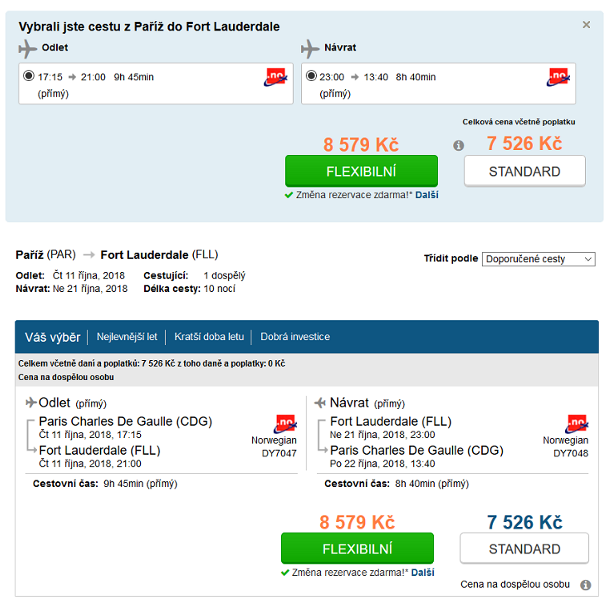Click the Norwegian DY7048 airline logo
Viewport: 609px width, 602px height.
point(577,424)
